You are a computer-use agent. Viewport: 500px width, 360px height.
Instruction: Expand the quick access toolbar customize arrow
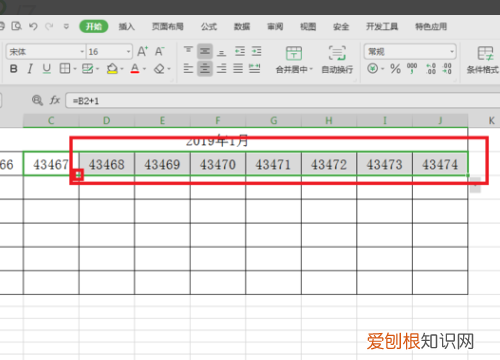click(x=66, y=26)
